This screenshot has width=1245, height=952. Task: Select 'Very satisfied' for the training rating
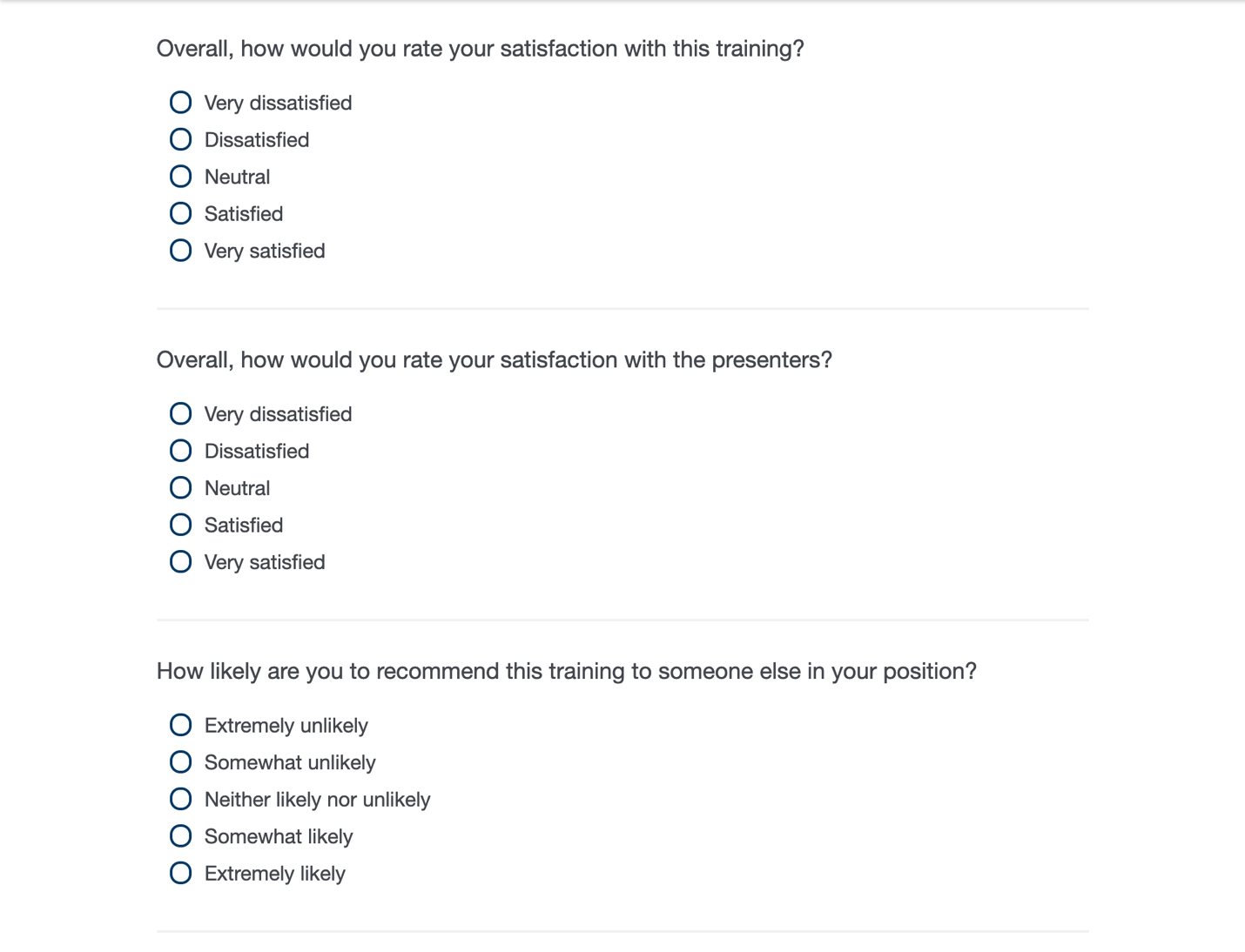point(180,251)
